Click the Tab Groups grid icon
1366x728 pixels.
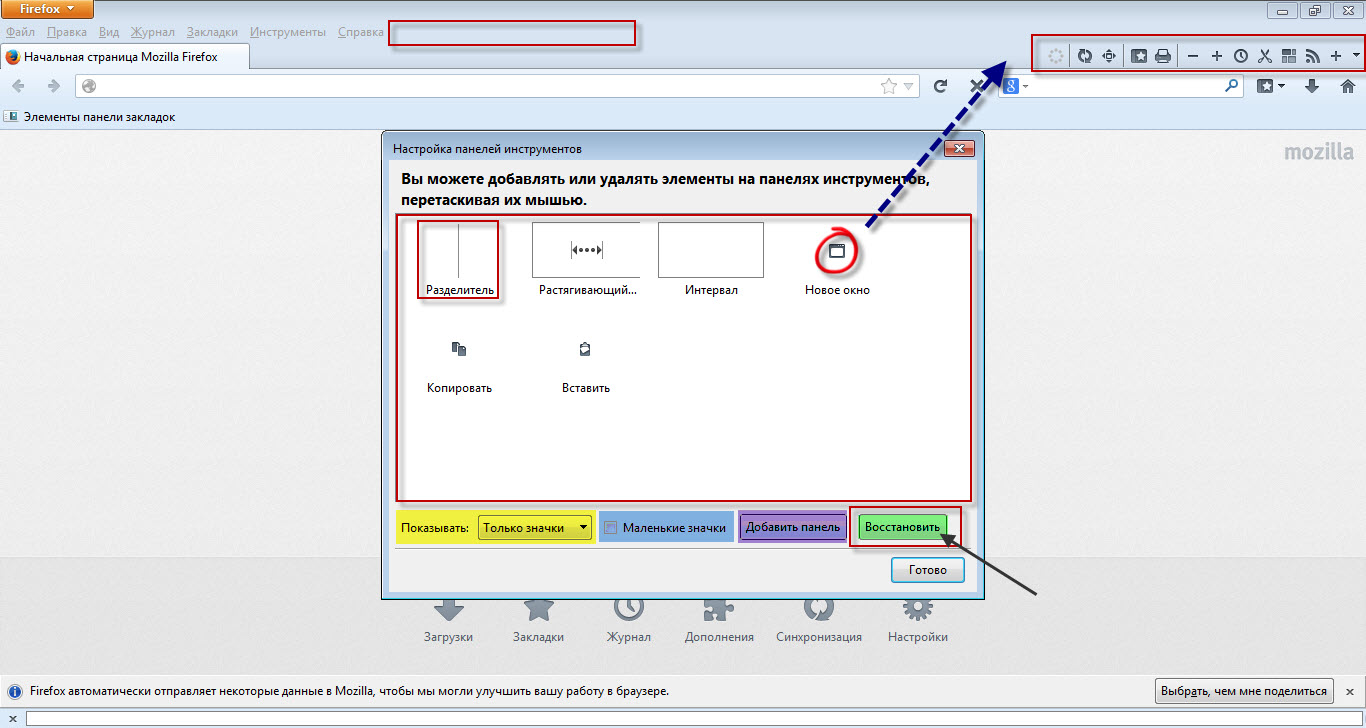tap(1288, 56)
